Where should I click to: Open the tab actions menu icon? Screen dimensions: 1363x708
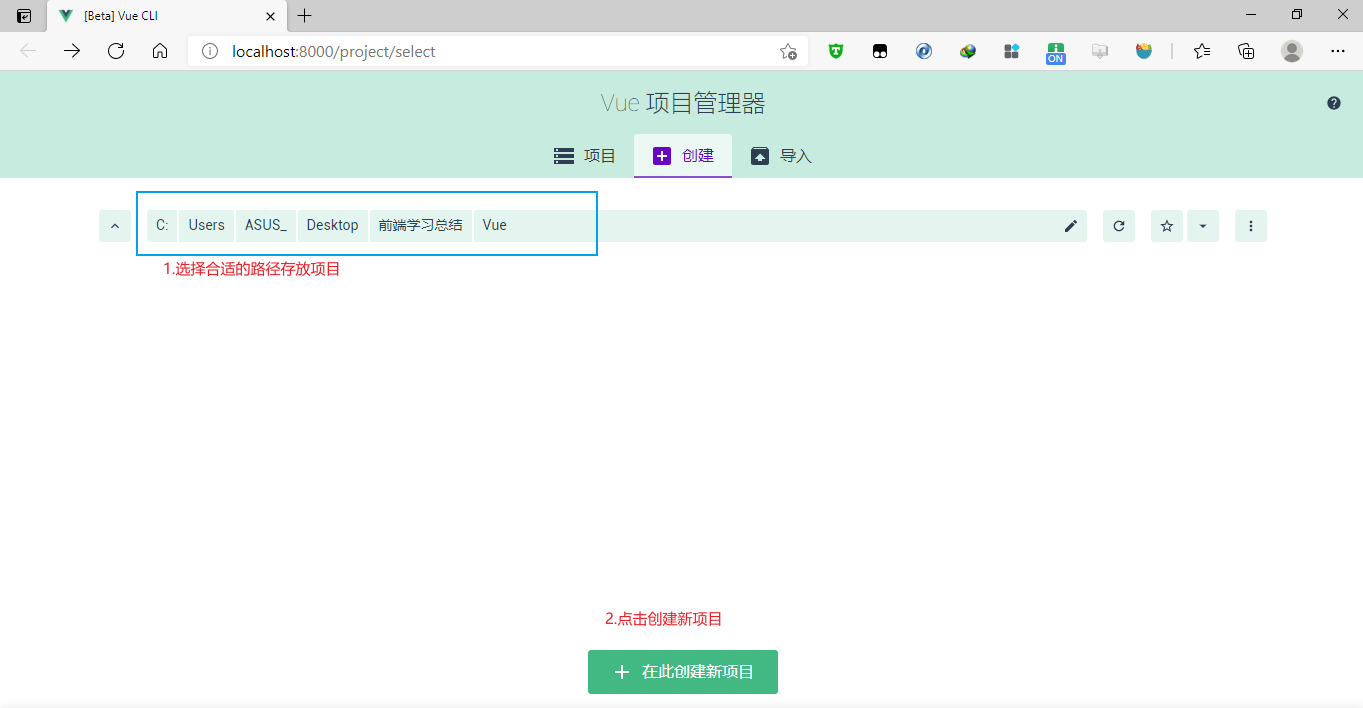click(24, 16)
